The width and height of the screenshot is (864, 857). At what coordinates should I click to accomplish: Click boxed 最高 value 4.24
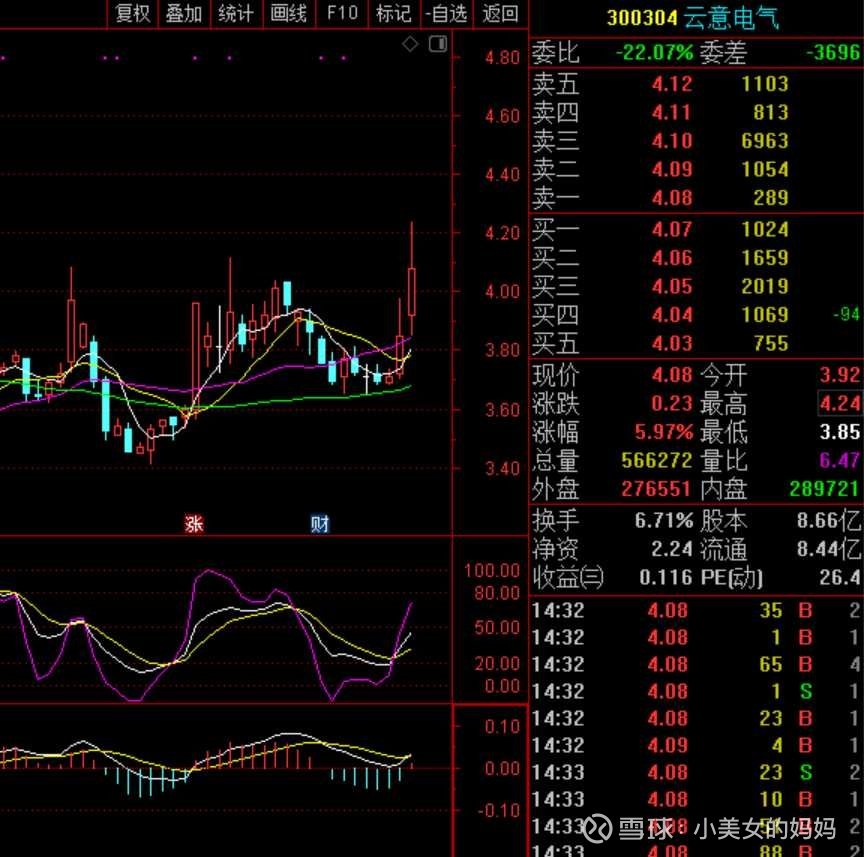pyautogui.click(x=840, y=403)
